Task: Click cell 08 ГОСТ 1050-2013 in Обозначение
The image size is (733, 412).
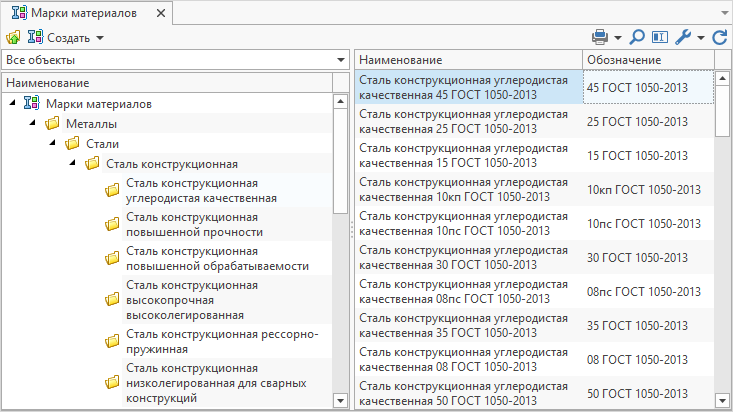Action: 648,360
